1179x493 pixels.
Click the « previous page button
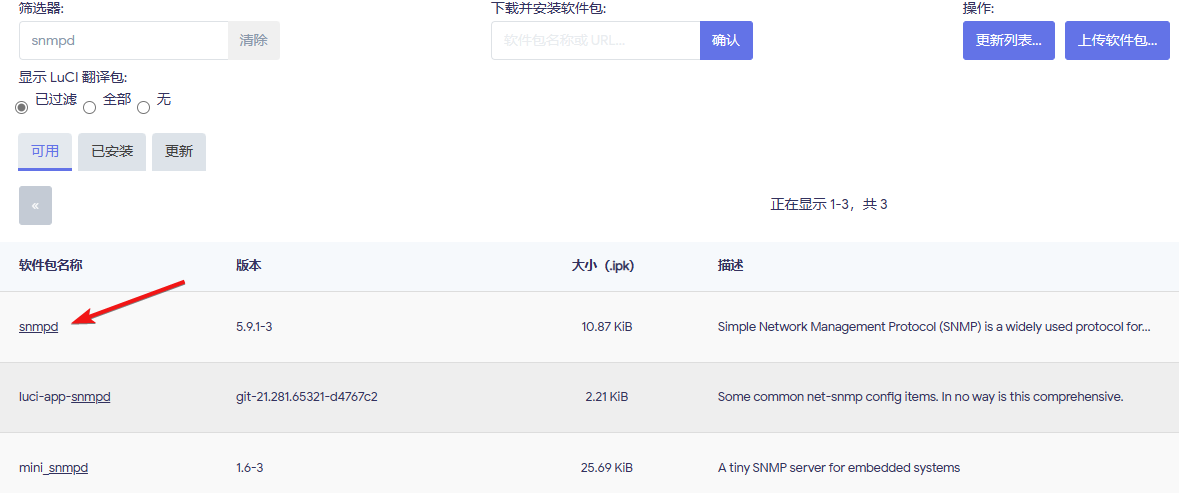pyautogui.click(x=35, y=205)
